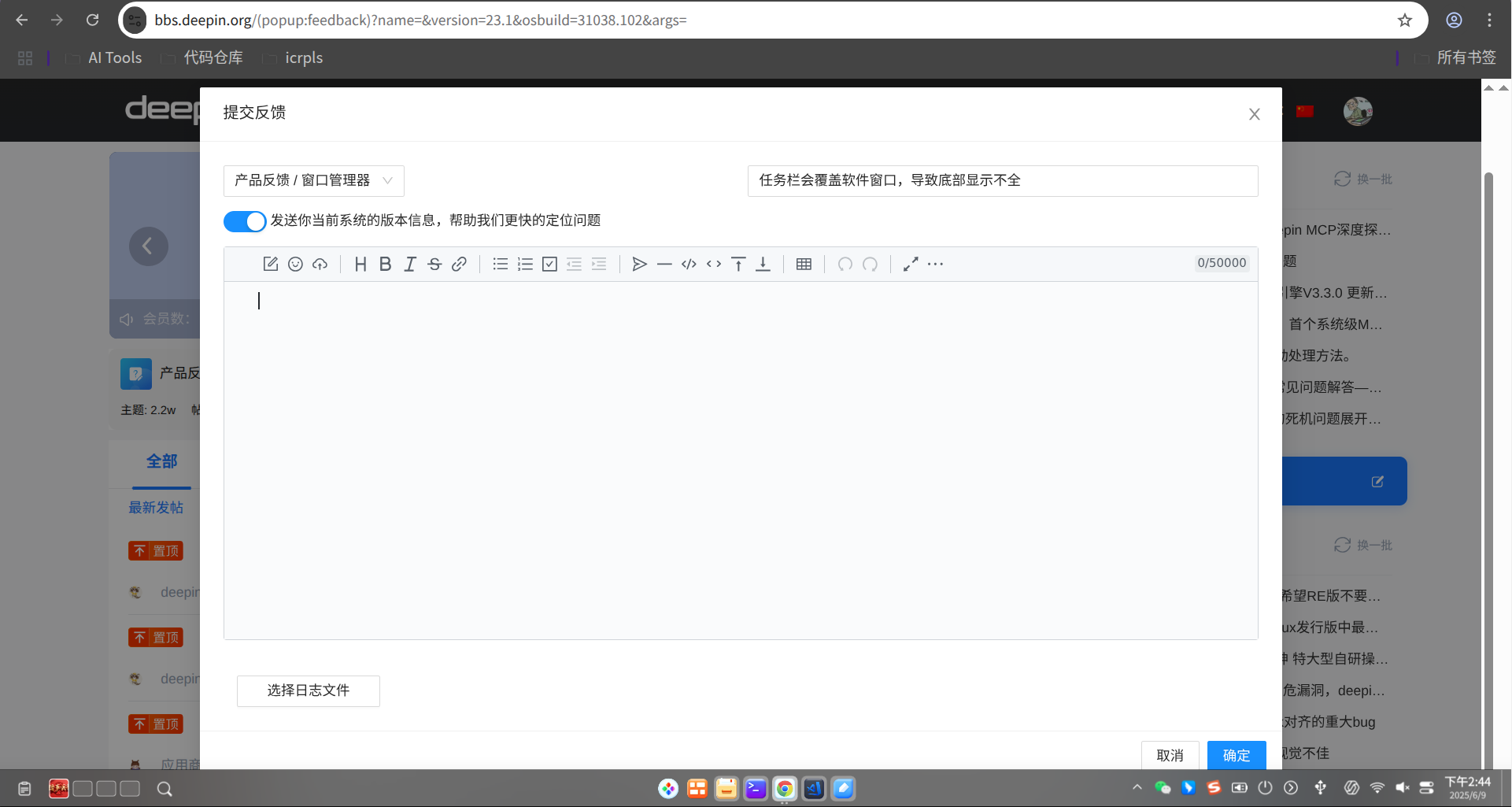Click the upload image cloud icon
This screenshot has width=1512, height=807.
[x=320, y=265]
